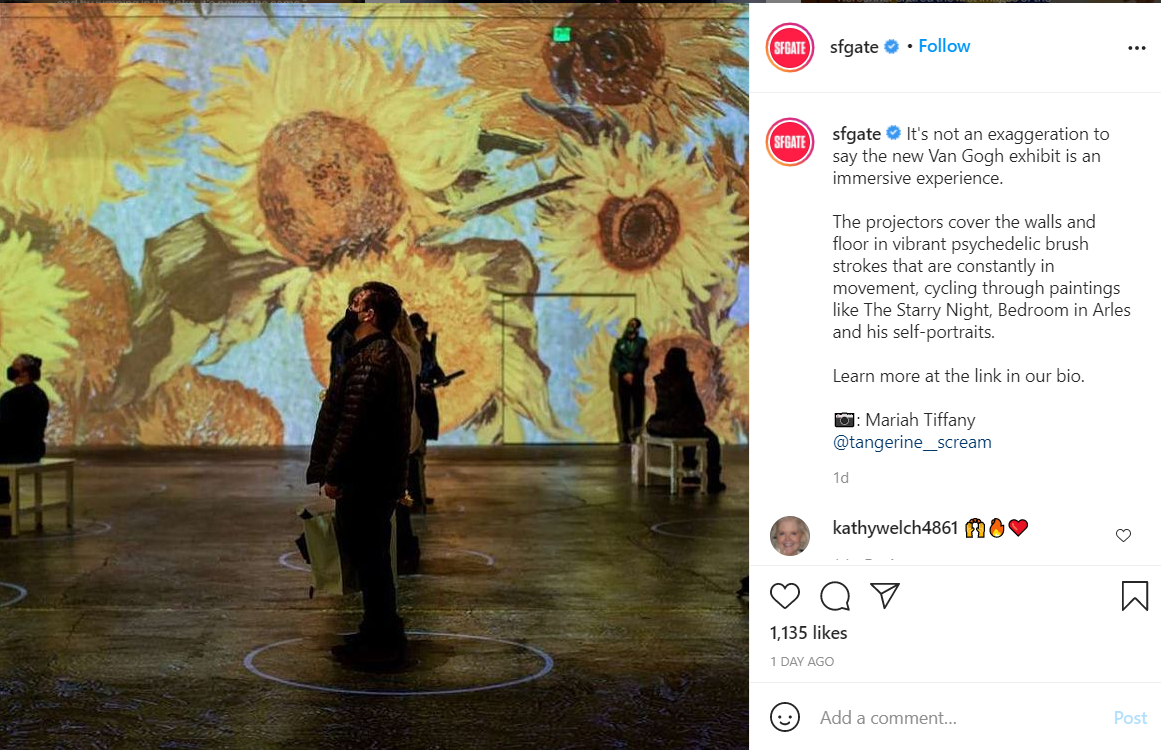Click the 1 DAY AGO timestamp
The image size is (1161, 750).
802,662
